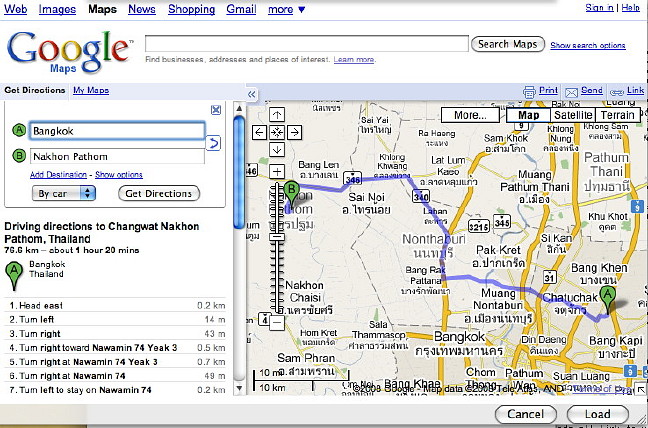Open the Web link in top bar
This screenshot has height=428, width=648.
click(x=15, y=9)
